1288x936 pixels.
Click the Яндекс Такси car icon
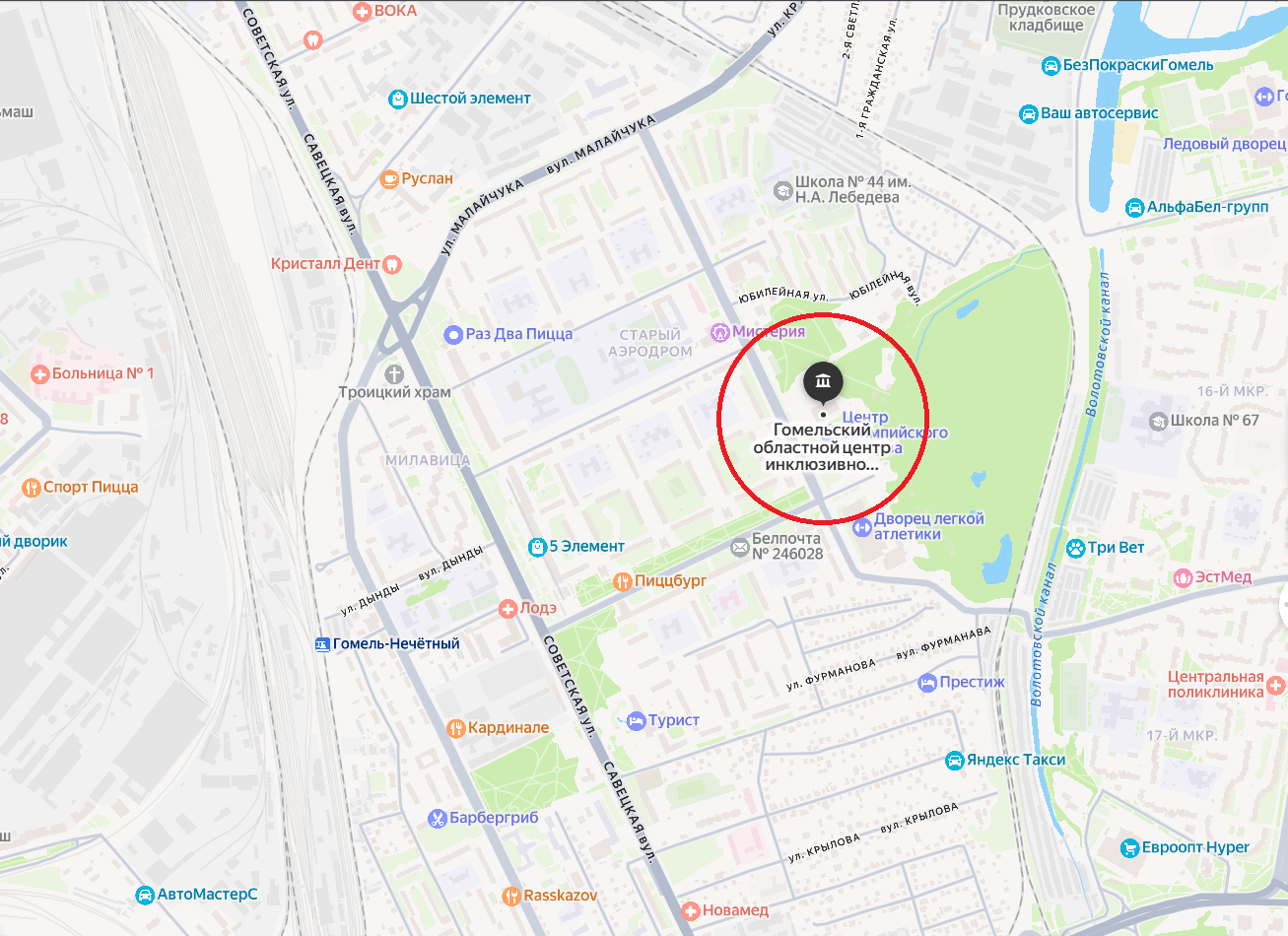tap(954, 761)
